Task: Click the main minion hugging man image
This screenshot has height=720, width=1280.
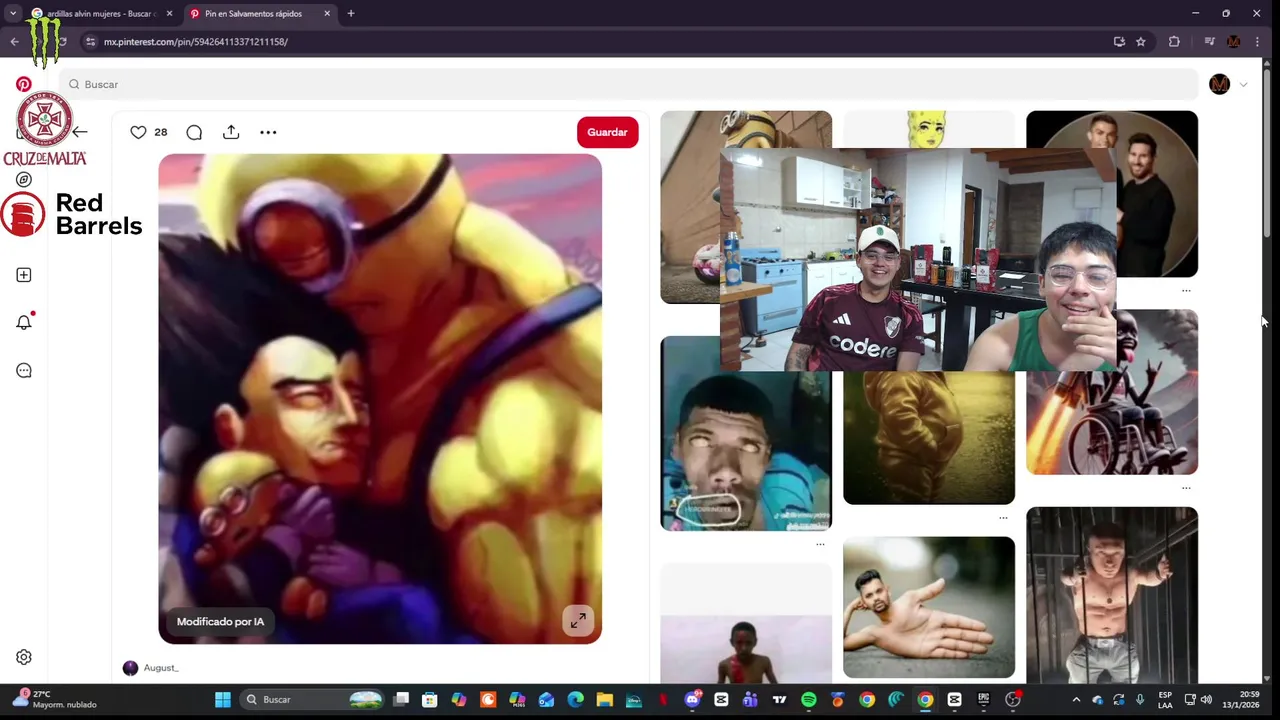Action: tap(380, 398)
